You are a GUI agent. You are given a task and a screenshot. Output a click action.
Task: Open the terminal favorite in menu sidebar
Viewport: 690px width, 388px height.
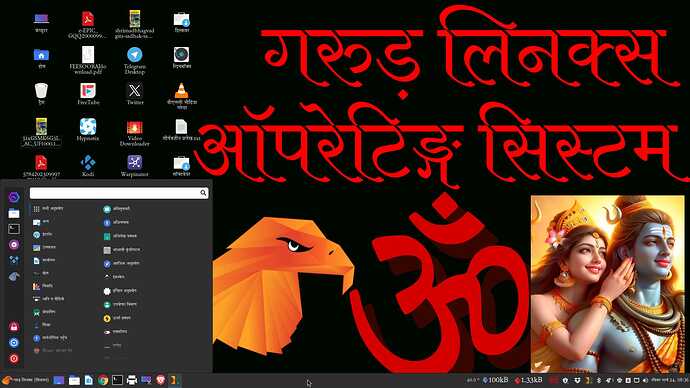[x=14, y=229]
